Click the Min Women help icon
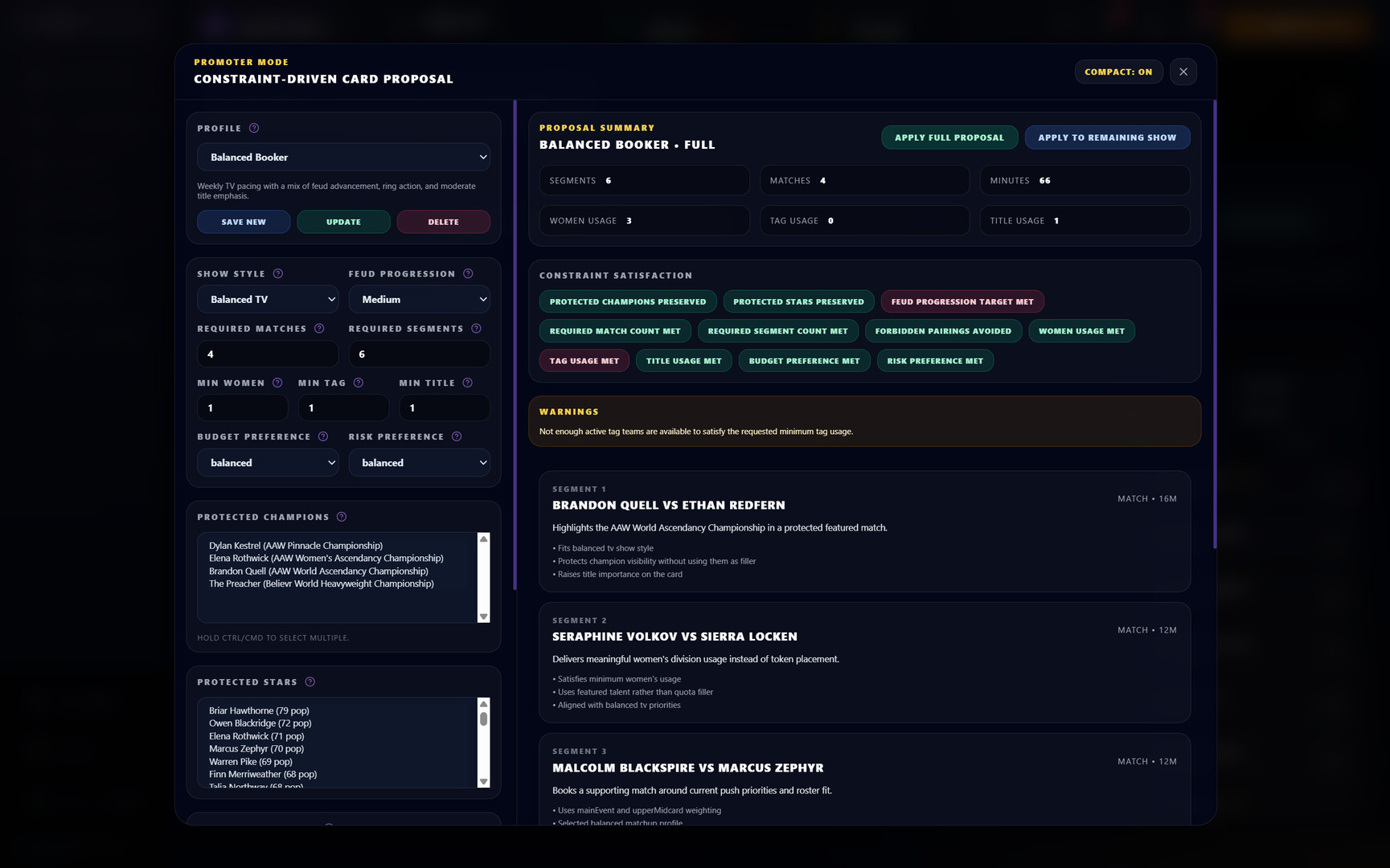 pos(277,383)
